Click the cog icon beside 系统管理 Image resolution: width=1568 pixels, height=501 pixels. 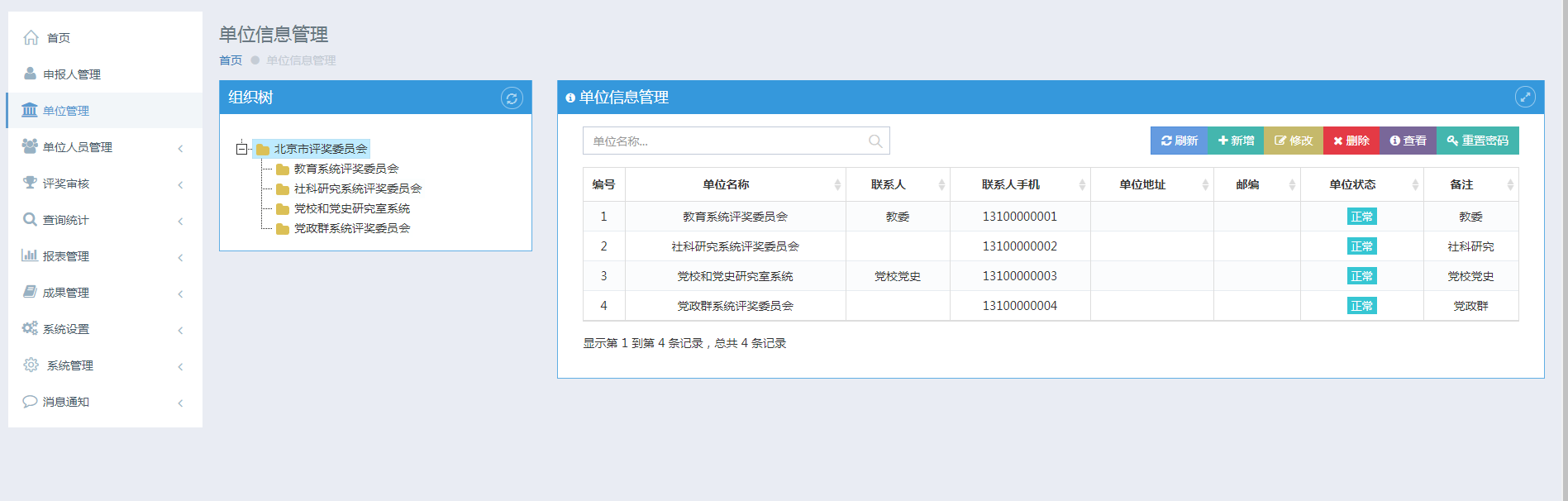[31, 365]
